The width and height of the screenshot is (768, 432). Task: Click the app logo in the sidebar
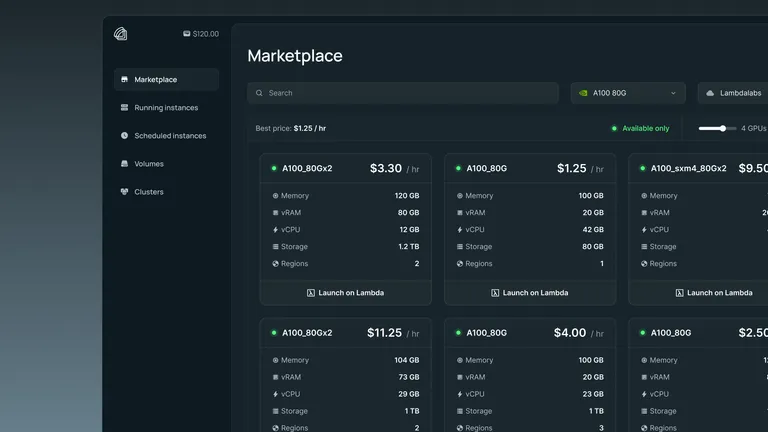[121, 34]
